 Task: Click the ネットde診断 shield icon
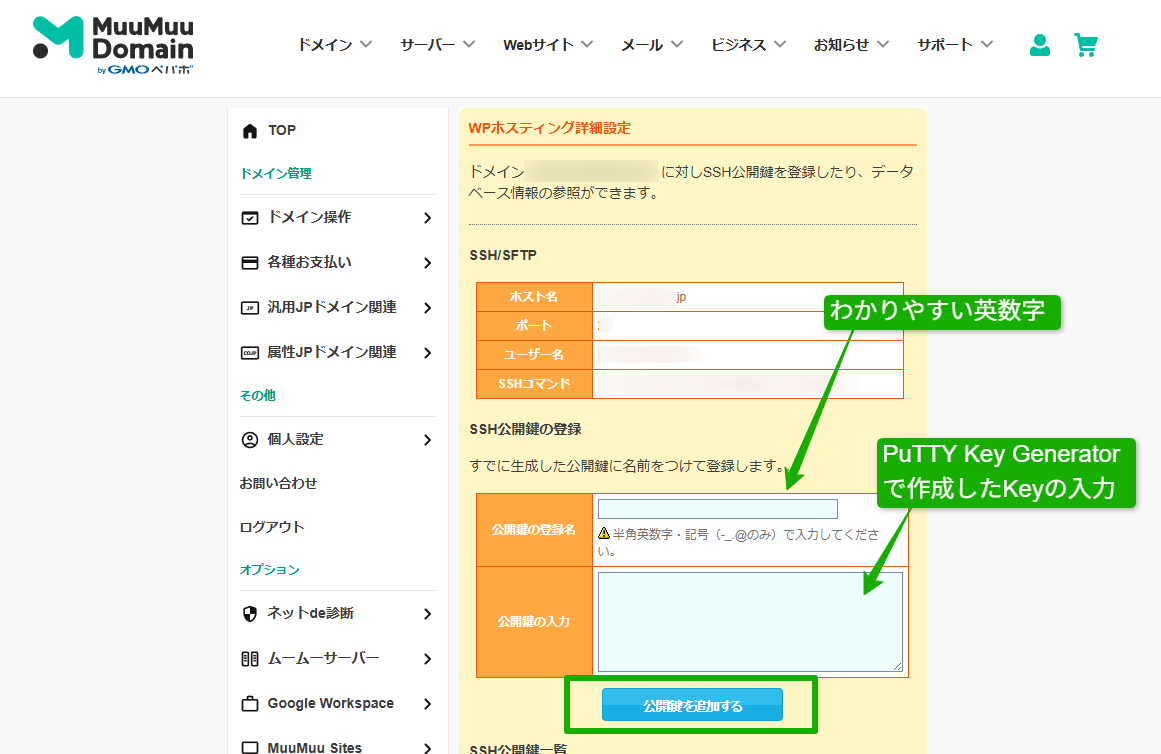(247, 614)
